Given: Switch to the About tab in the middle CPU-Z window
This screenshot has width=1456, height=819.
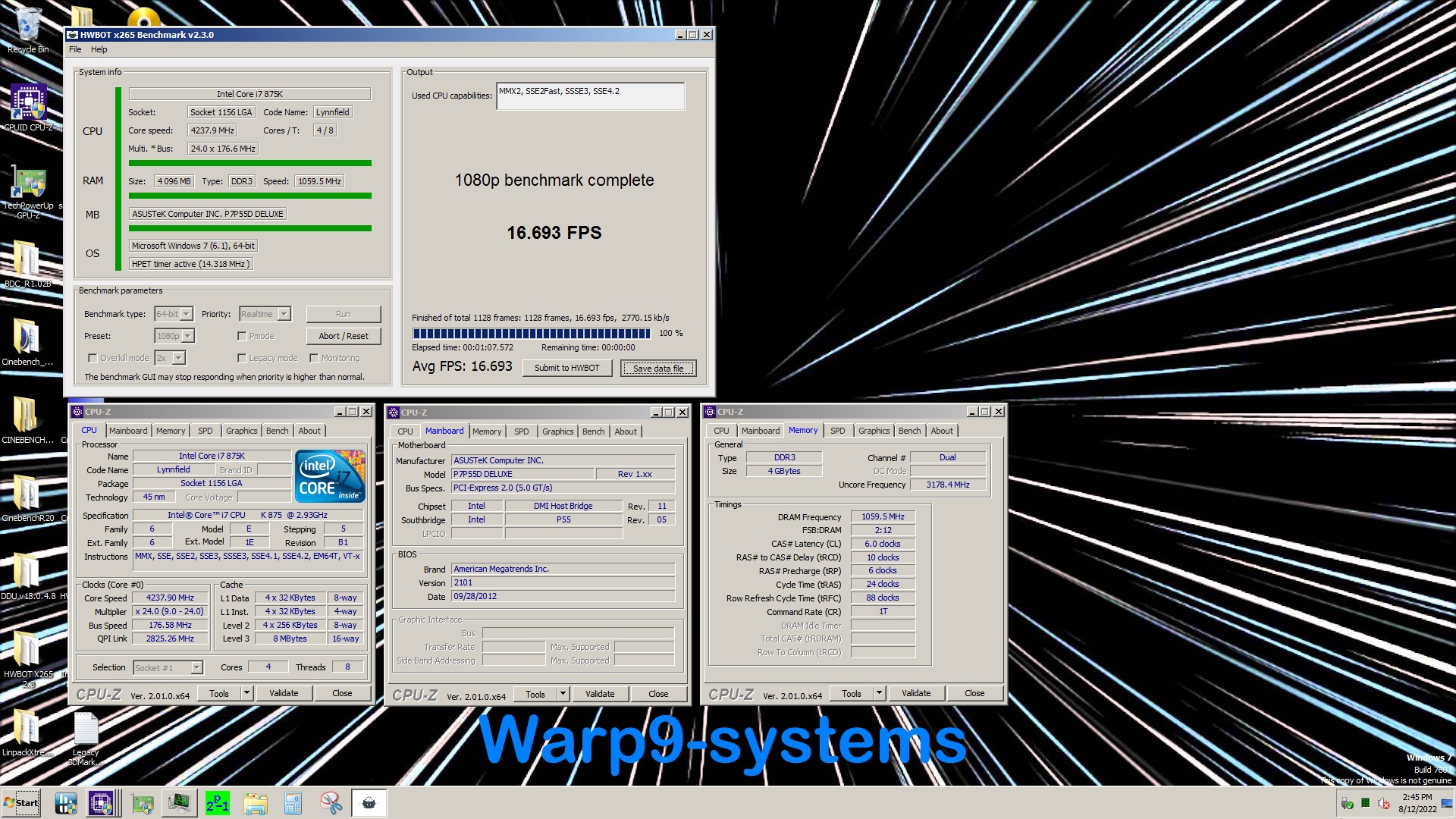Looking at the screenshot, I should coord(626,431).
